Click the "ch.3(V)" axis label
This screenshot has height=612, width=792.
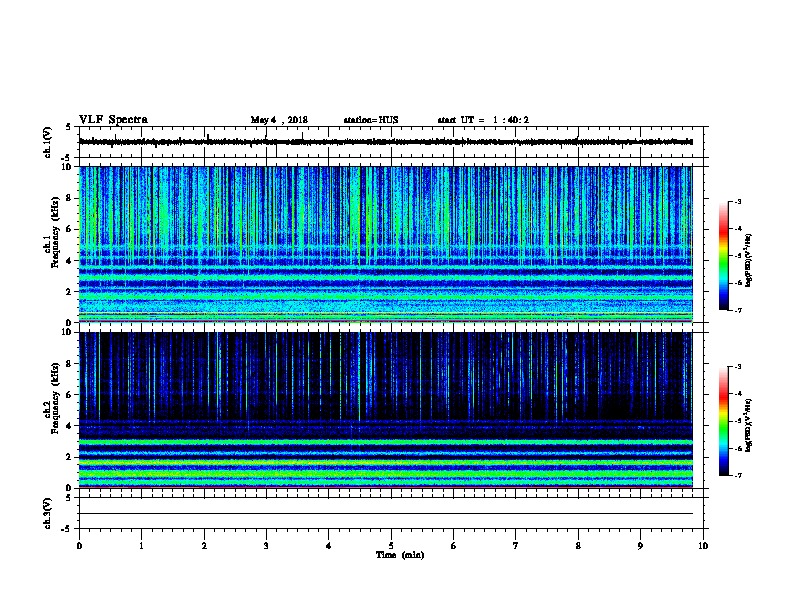coord(47,514)
